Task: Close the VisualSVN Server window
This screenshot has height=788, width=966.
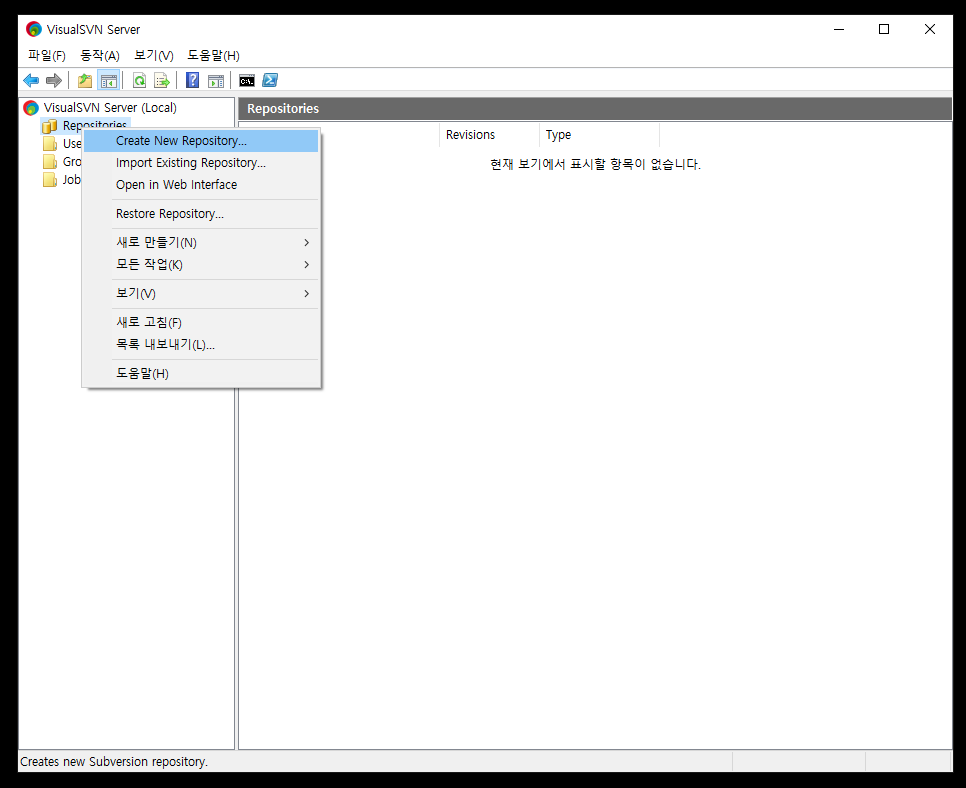Action: point(930,29)
